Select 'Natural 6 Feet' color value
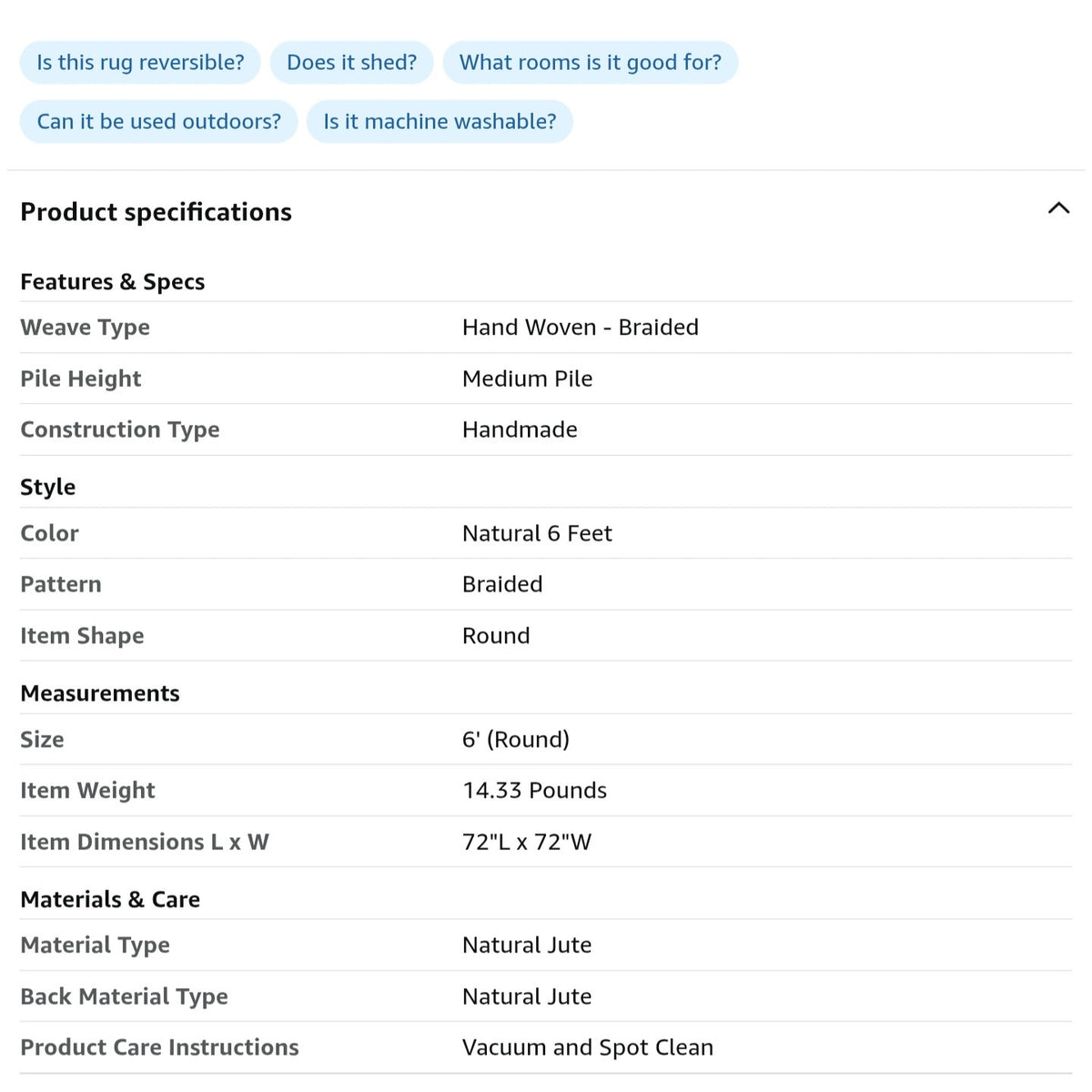1092x1092 pixels. pyautogui.click(x=537, y=533)
